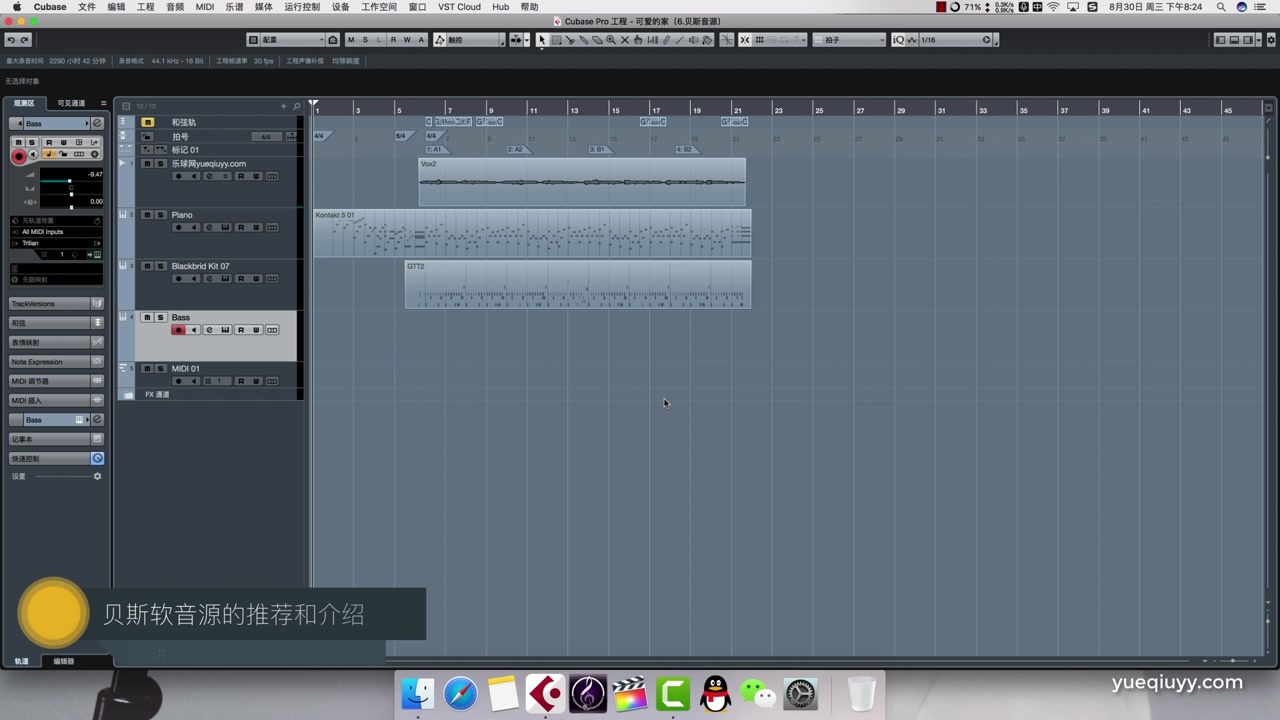Click the camera icon next to workspace preset
Screen dimensions: 1280x720
coord(332,40)
